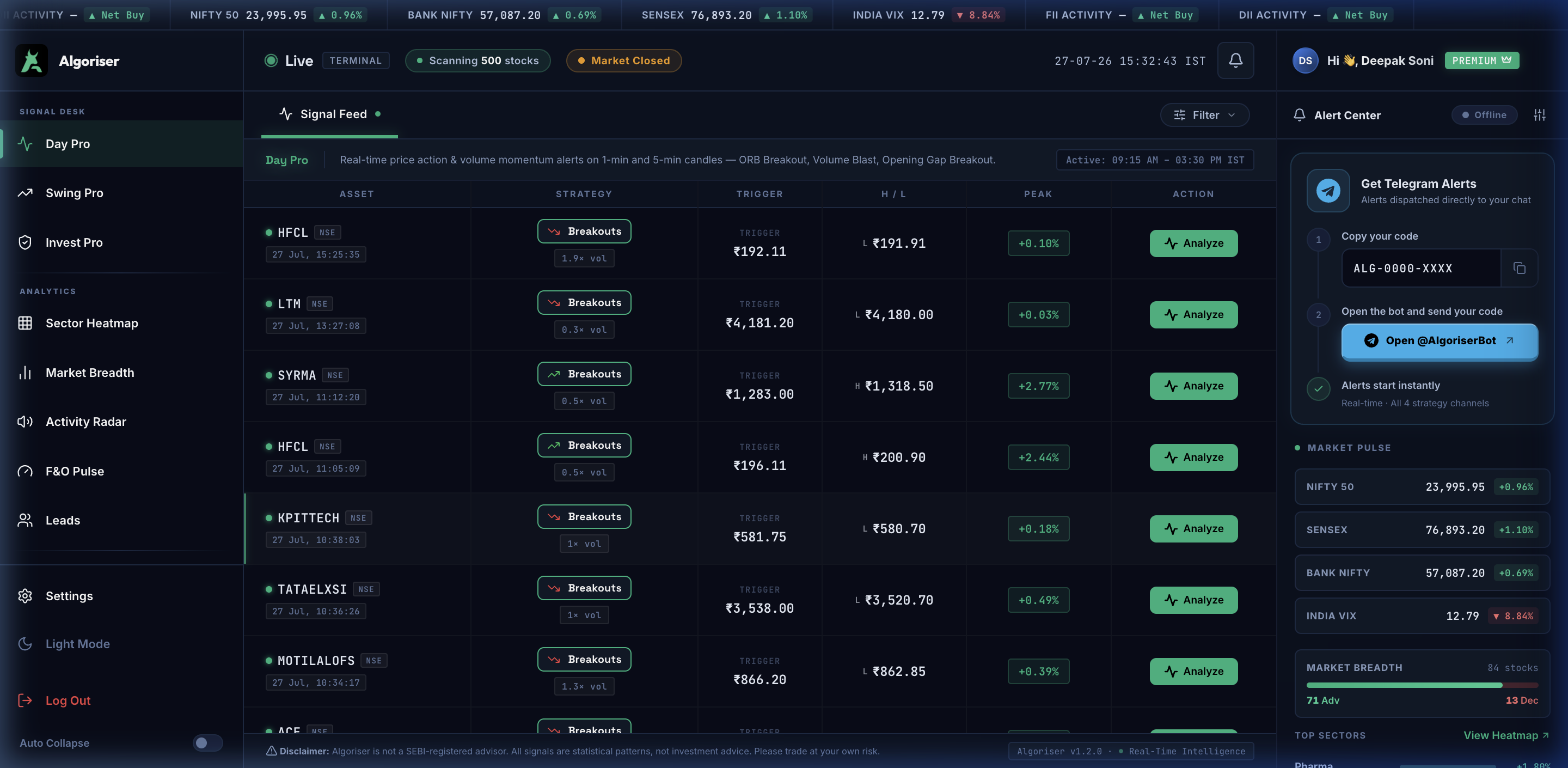Click the Alerts start instantly checkmark icon
Image resolution: width=1568 pixels, height=768 pixels.
(1319, 388)
